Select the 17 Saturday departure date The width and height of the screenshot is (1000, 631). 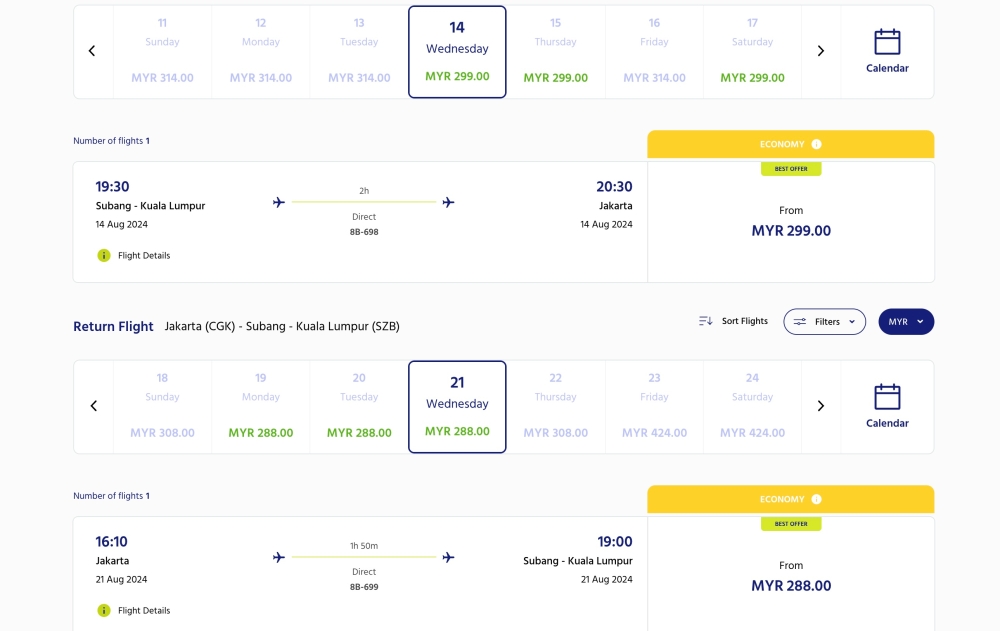point(751,50)
